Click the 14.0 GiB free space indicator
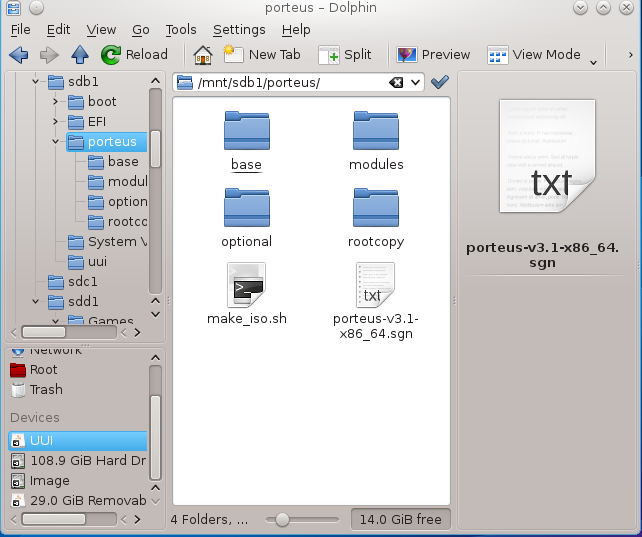The height and width of the screenshot is (537, 642). (x=401, y=520)
